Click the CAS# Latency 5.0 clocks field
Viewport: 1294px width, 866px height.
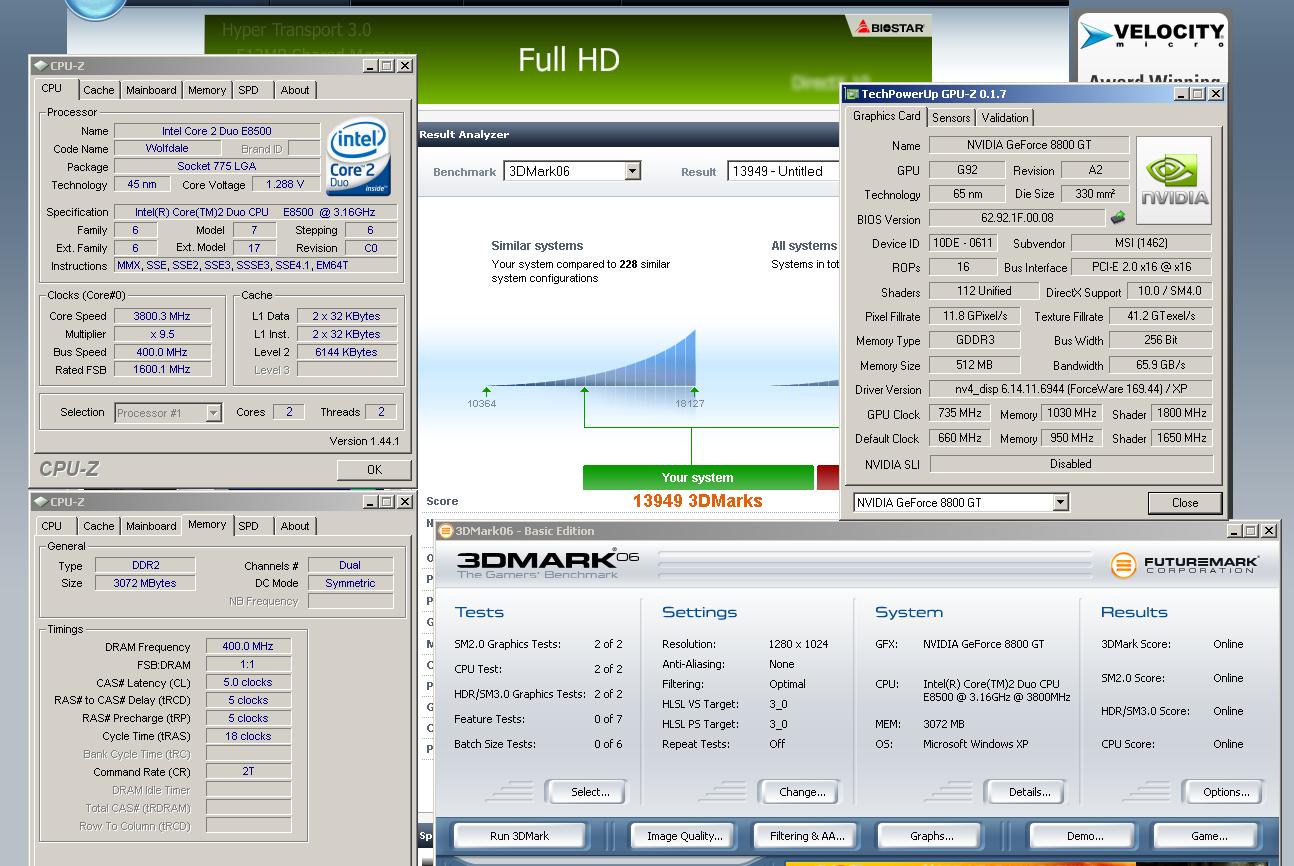[x=248, y=682]
